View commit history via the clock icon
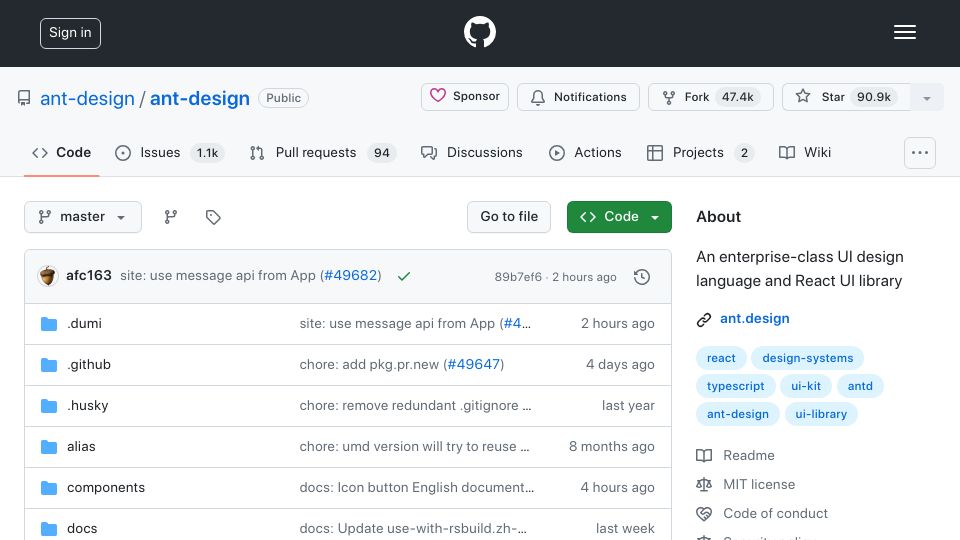The height and width of the screenshot is (540, 960). (x=642, y=277)
